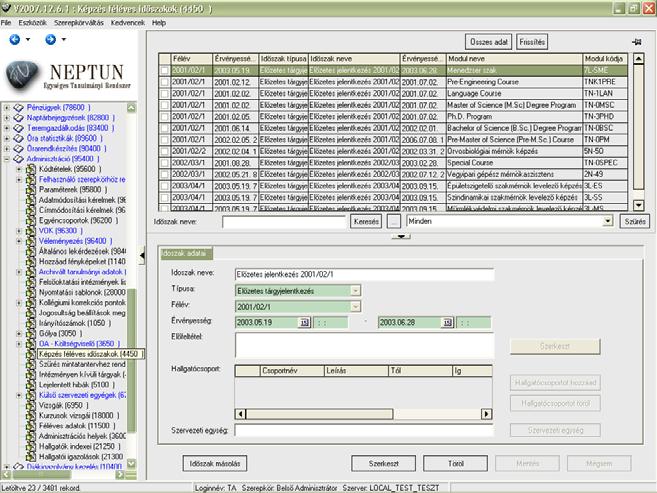The image size is (657, 493).
Task: Click the Óra statisztikák node icon
Action: [18, 138]
